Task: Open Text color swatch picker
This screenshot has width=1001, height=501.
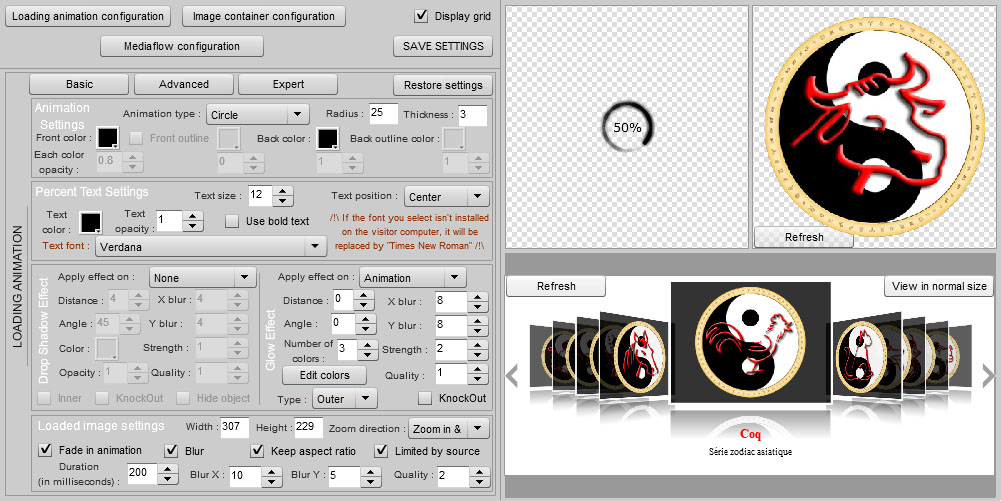Action: click(x=90, y=222)
